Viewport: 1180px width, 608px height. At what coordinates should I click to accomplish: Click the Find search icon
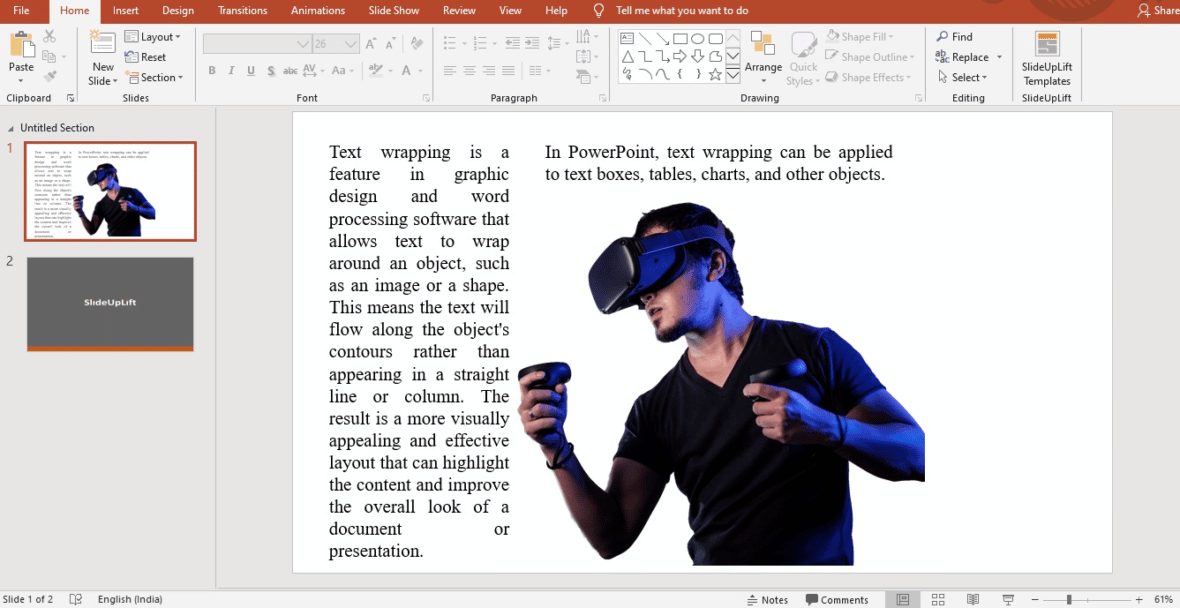(x=942, y=37)
